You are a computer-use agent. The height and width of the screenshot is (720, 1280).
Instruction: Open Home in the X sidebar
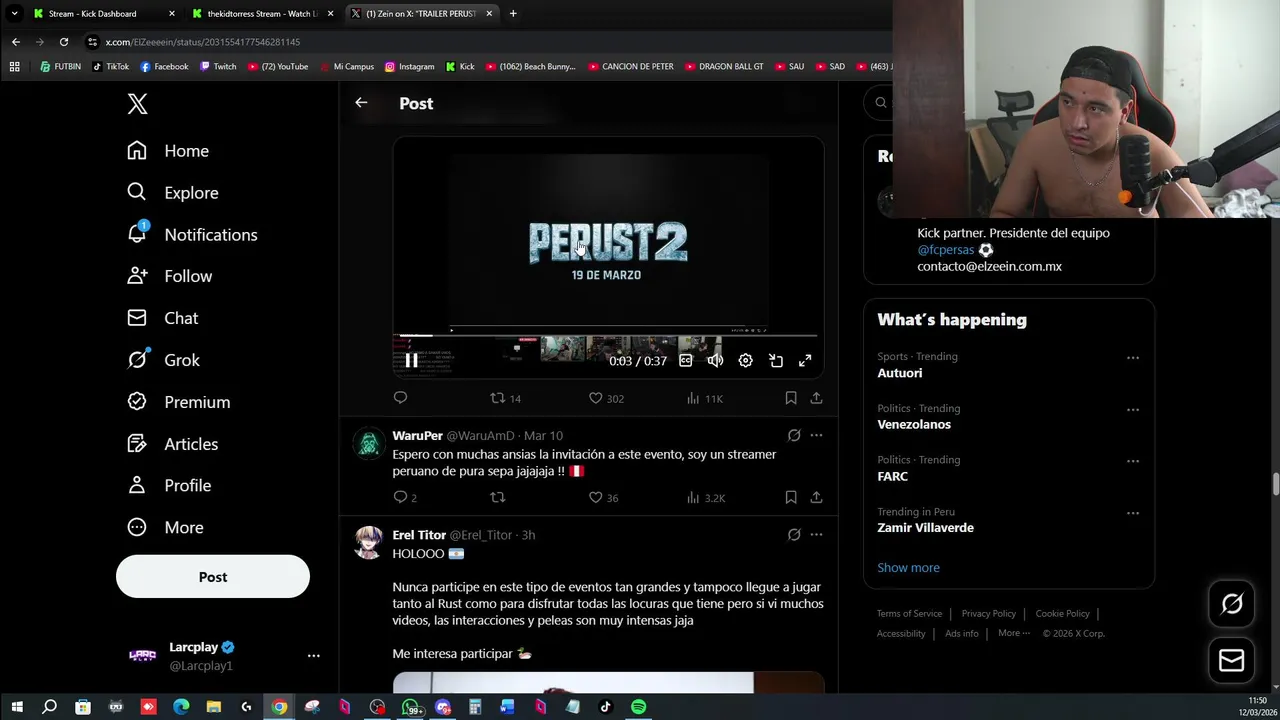point(168,151)
